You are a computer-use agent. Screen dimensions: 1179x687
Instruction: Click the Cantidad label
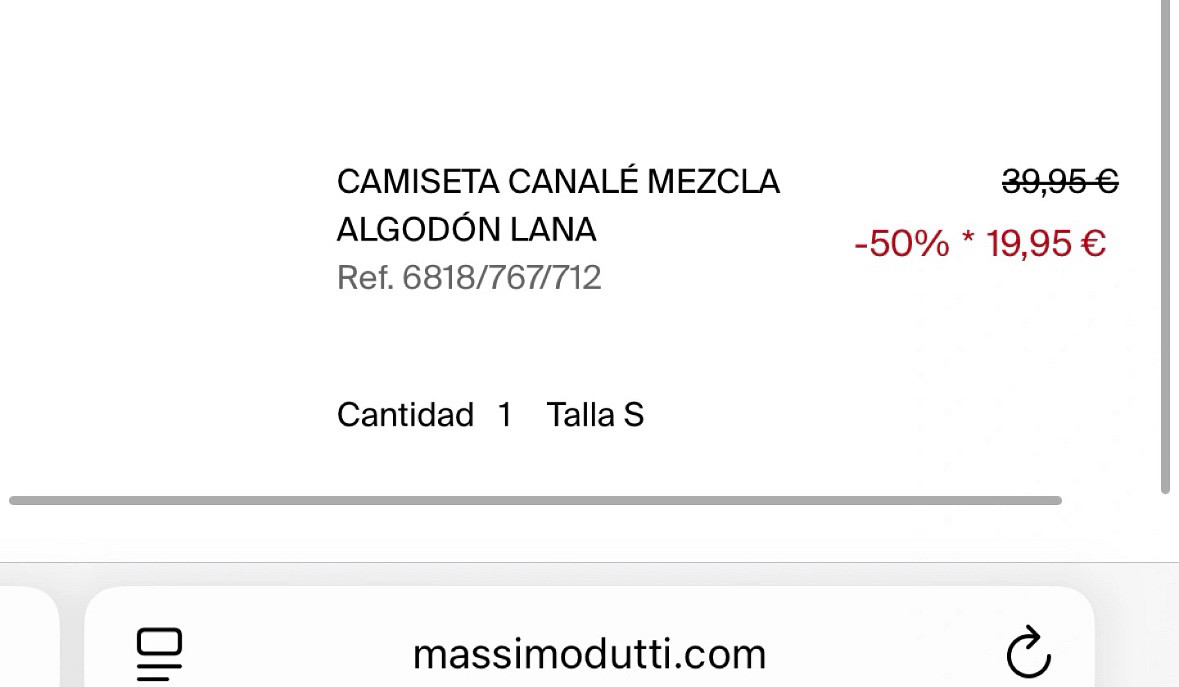tap(405, 414)
